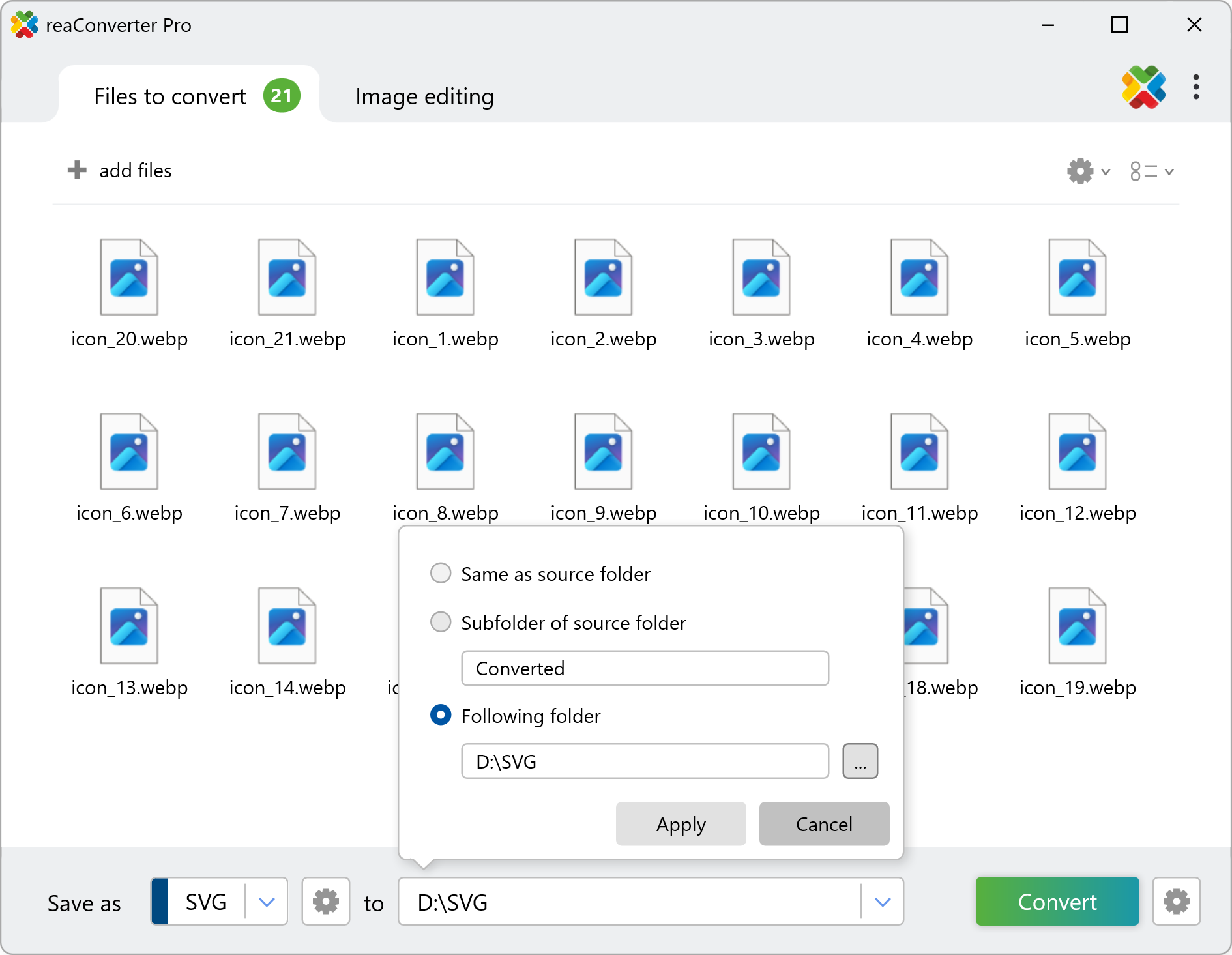Click the Converted subfolder name field
The image size is (1232, 955).
(645, 668)
